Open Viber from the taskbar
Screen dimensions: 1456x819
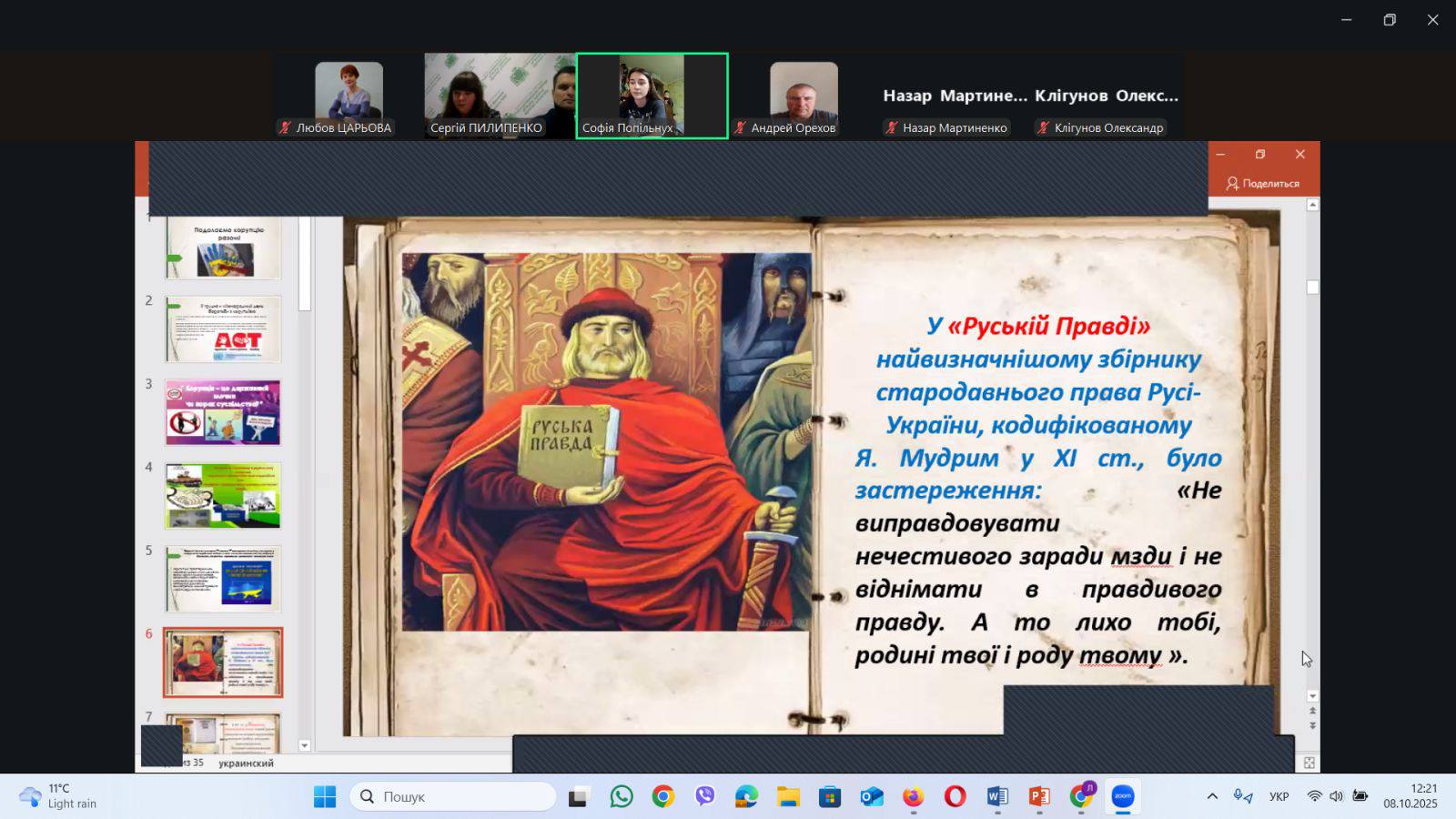pos(705,796)
